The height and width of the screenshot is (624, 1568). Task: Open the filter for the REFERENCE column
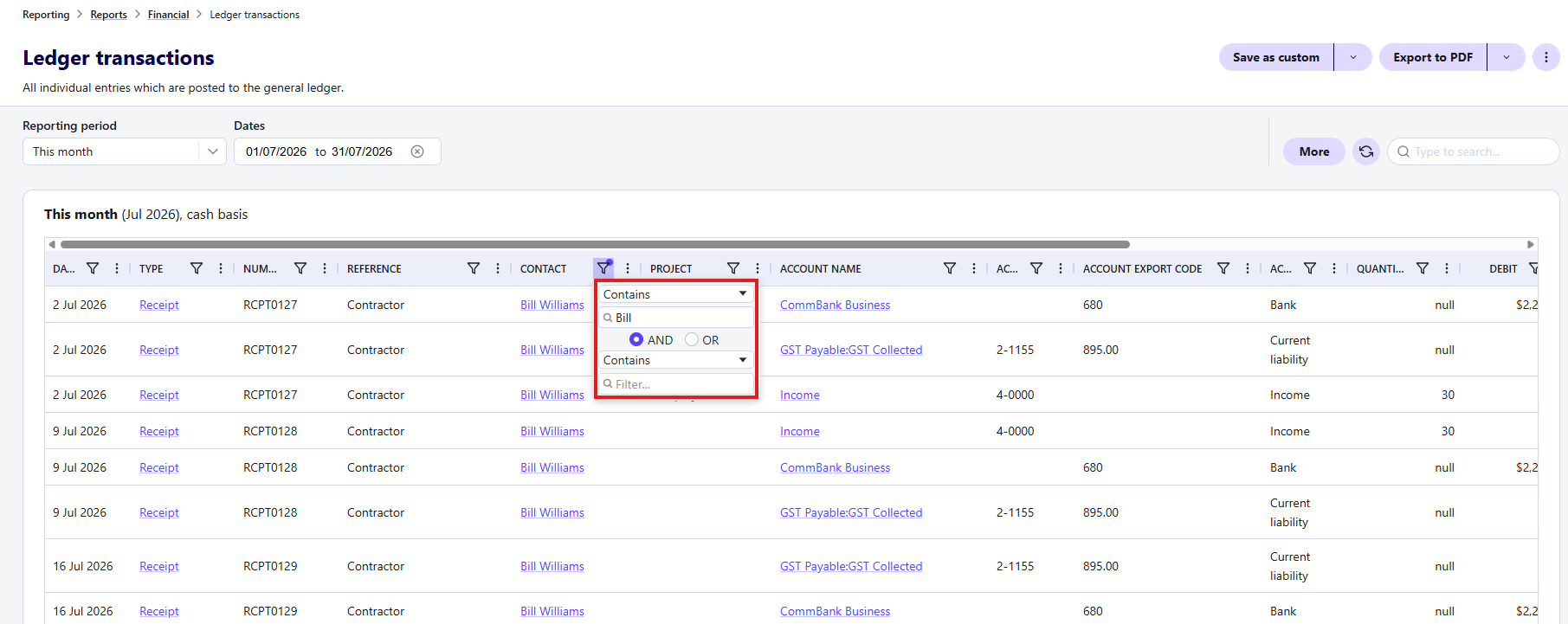(x=474, y=268)
